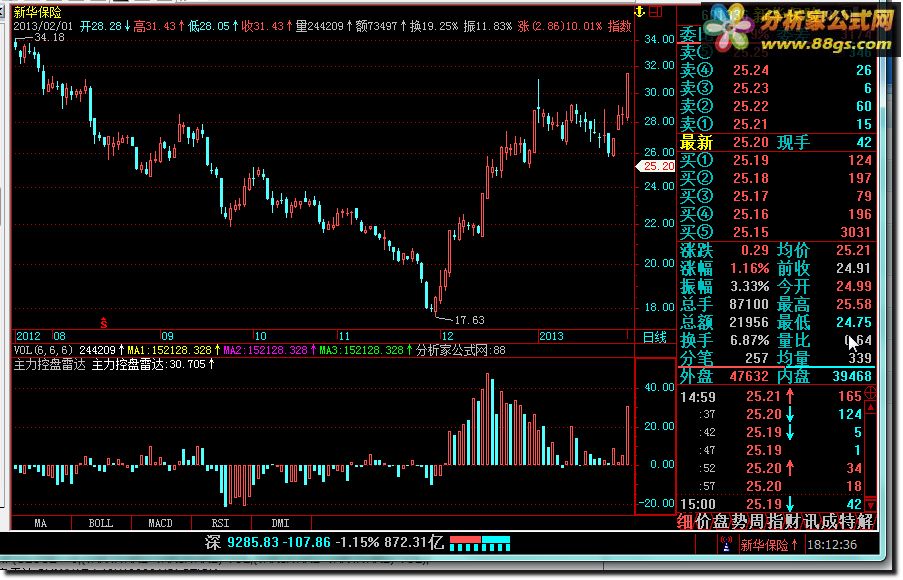Click the 指数 label in the chart header

tap(620, 26)
